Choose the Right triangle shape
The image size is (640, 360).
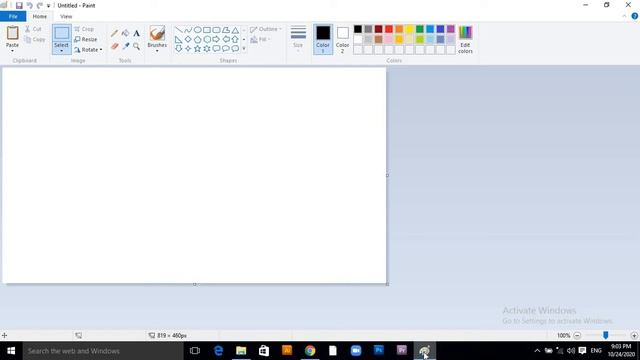tap(179, 39)
